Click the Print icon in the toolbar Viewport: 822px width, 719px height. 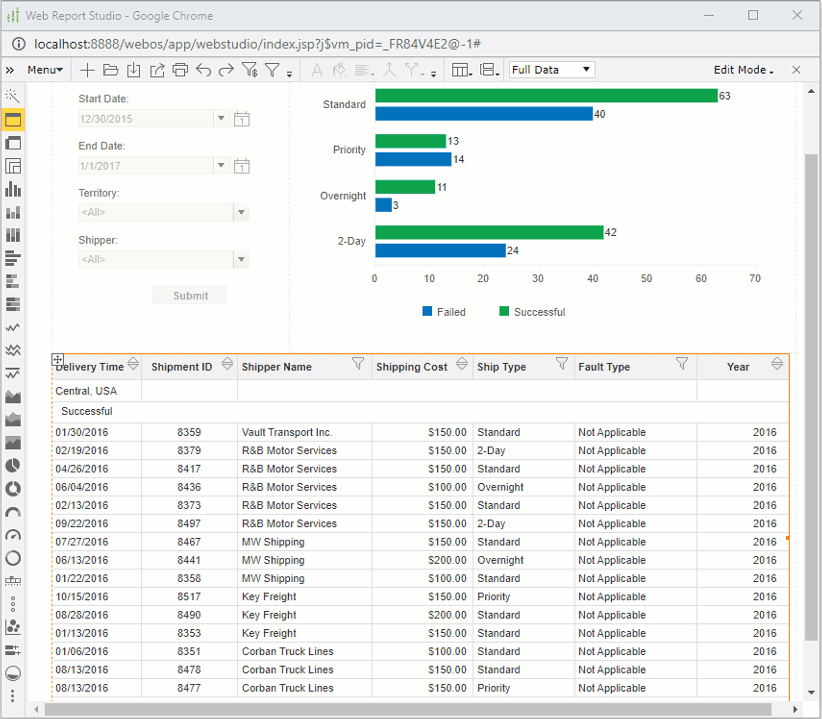coord(182,70)
